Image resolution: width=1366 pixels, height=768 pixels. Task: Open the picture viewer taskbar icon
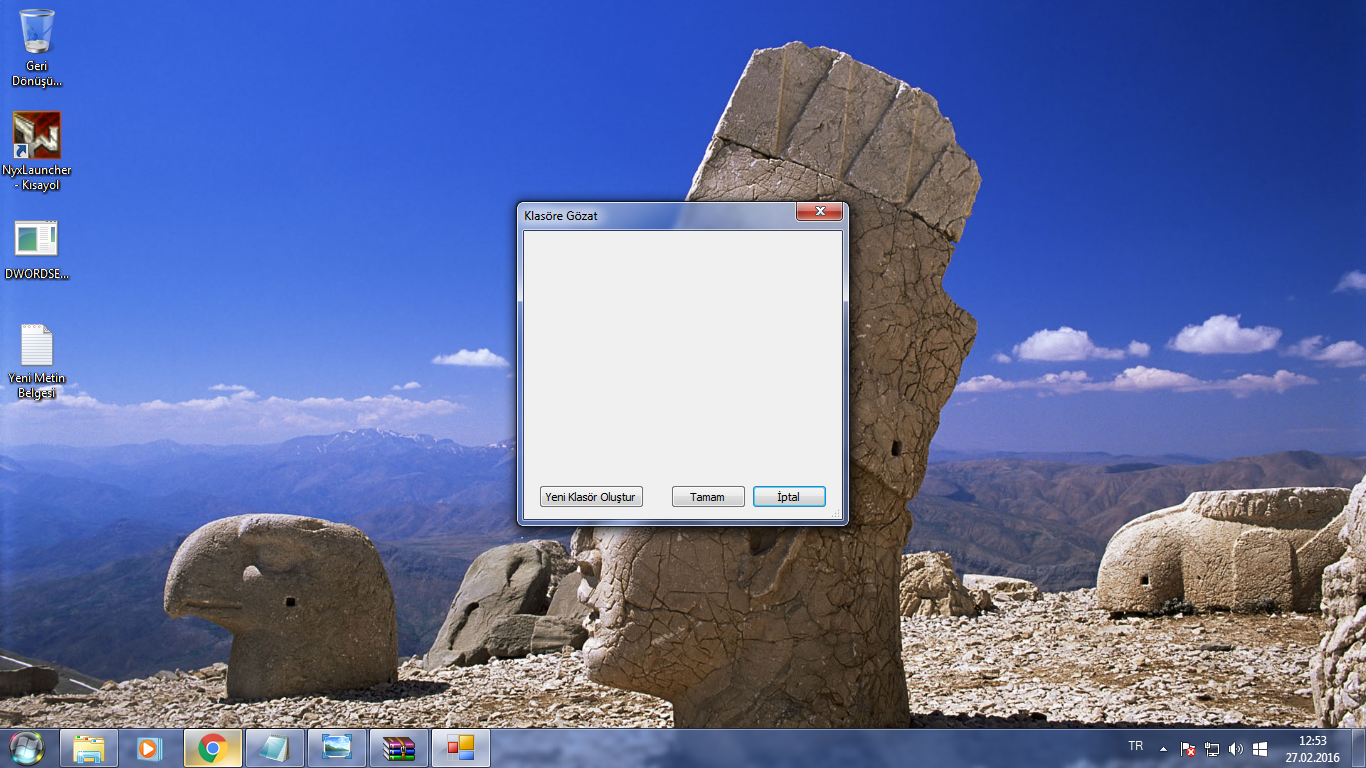pyautogui.click(x=337, y=748)
